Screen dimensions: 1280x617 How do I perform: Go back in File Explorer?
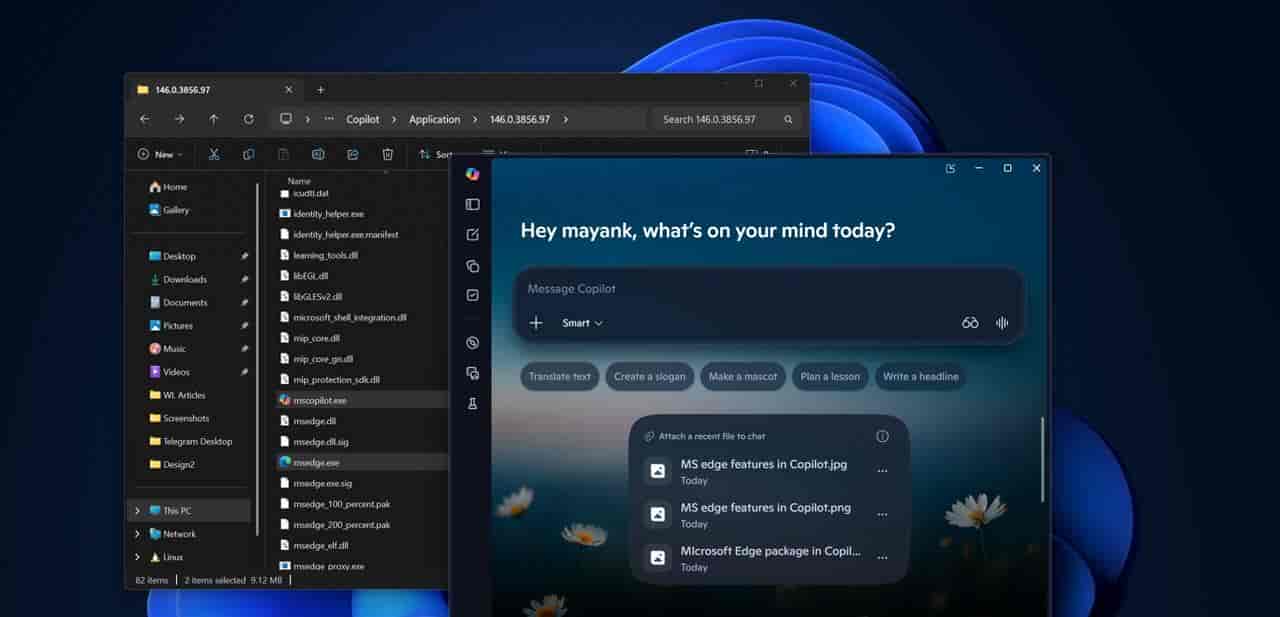145,119
